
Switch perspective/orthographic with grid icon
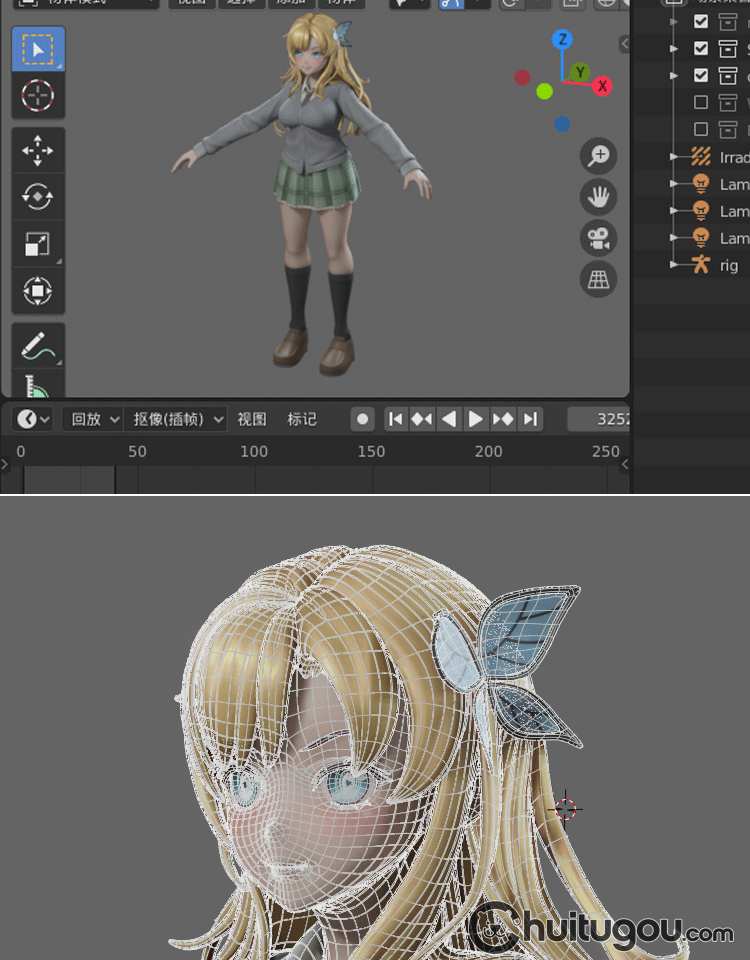tap(598, 280)
